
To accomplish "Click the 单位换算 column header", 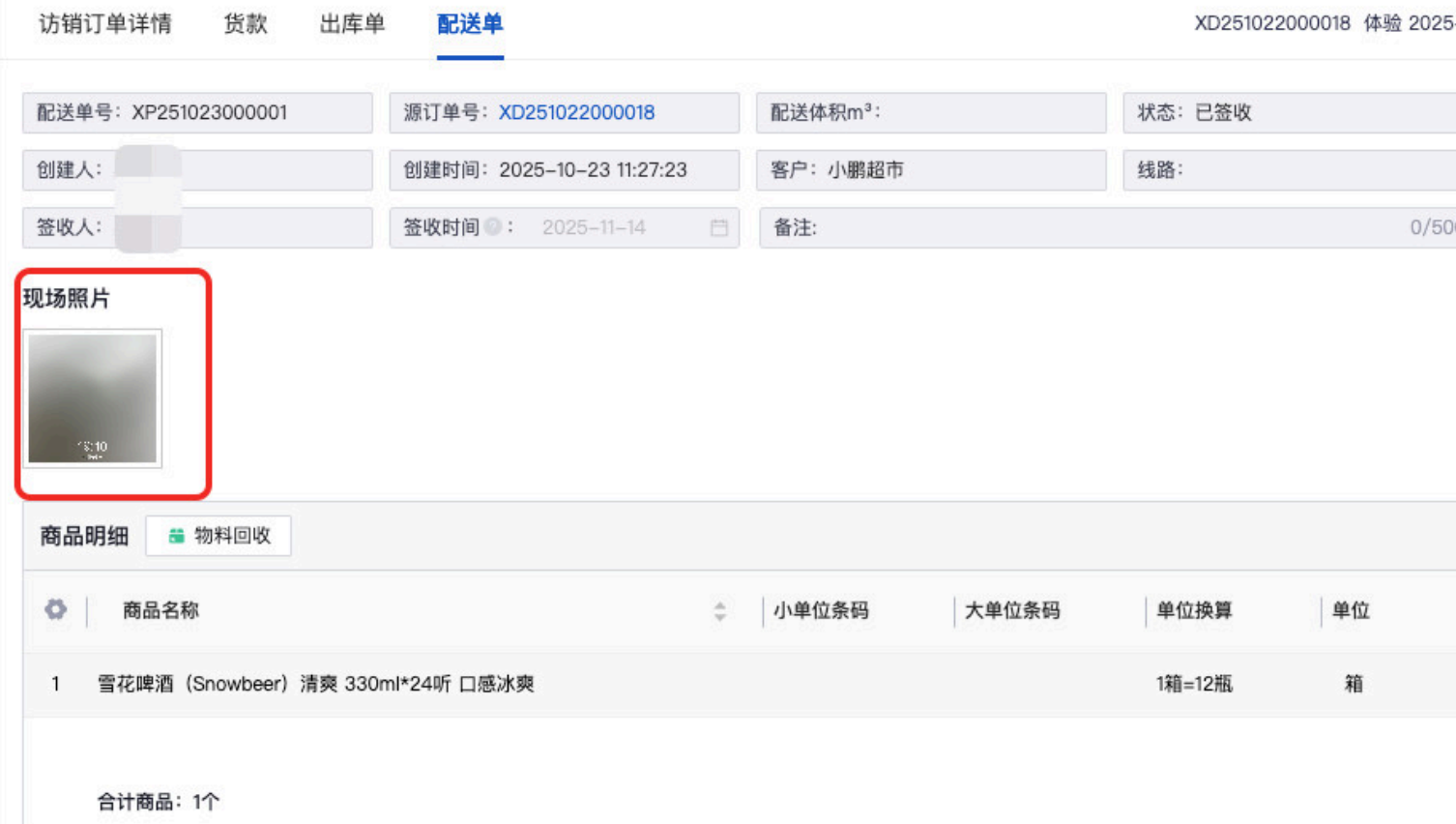I will [x=1194, y=611].
